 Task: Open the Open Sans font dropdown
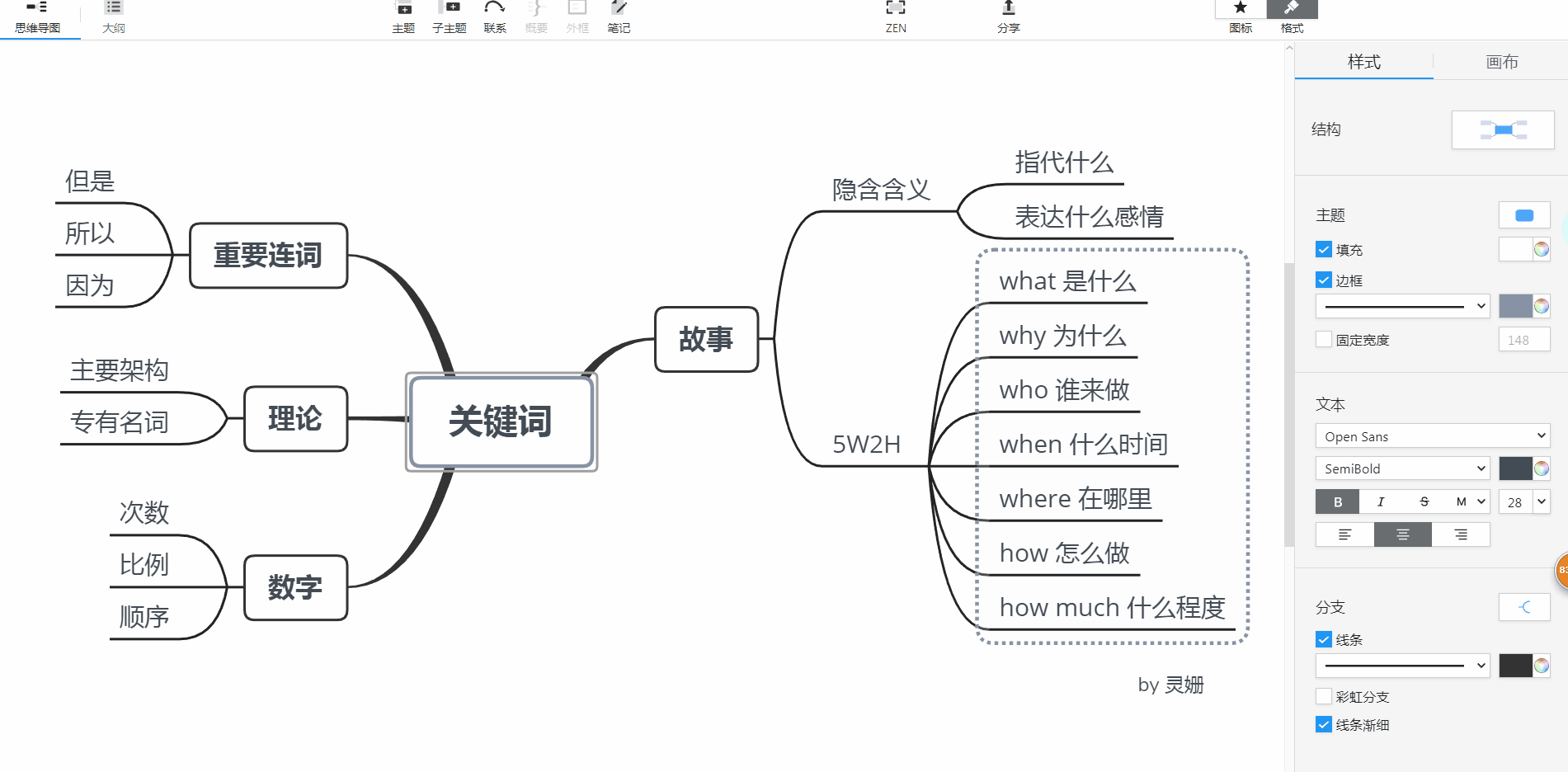1433,436
